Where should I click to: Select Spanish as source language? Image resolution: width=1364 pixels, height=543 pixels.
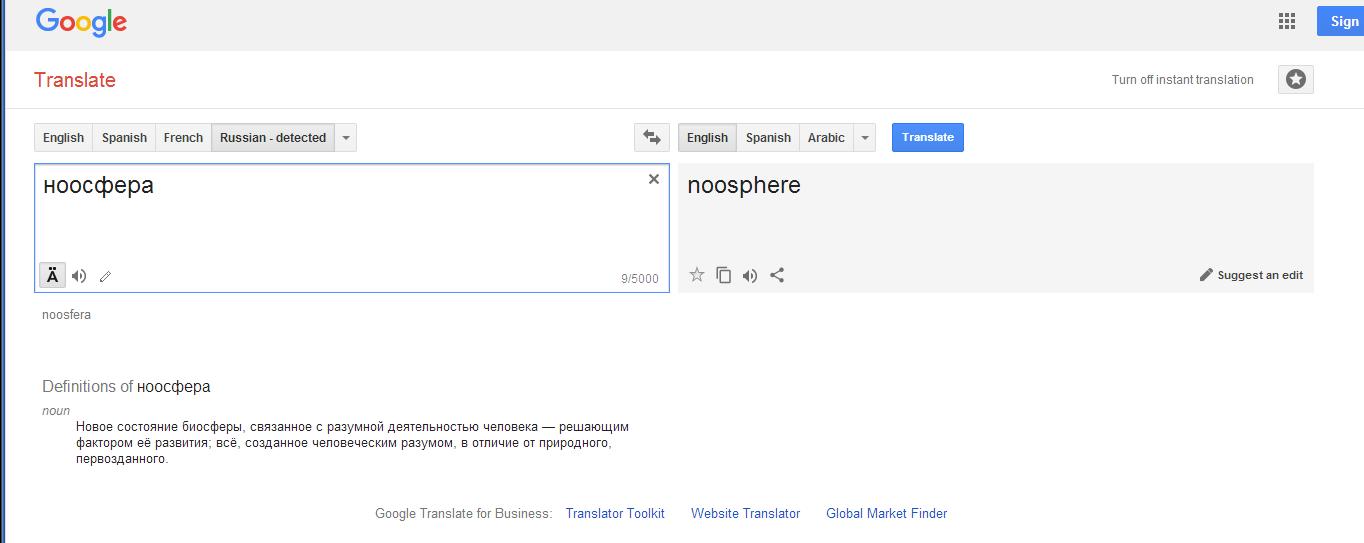pyautogui.click(x=124, y=138)
